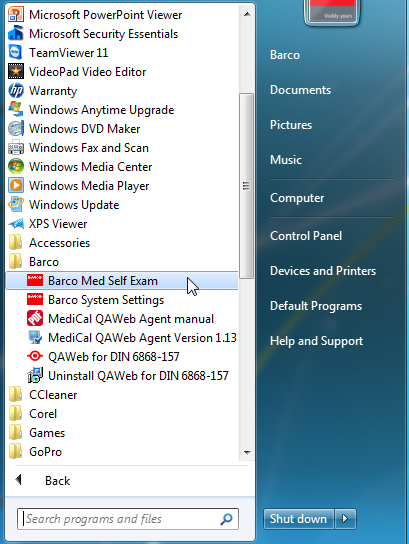Click the HP Warranty icon
The image size is (409, 544).
pyautogui.click(x=16, y=91)
